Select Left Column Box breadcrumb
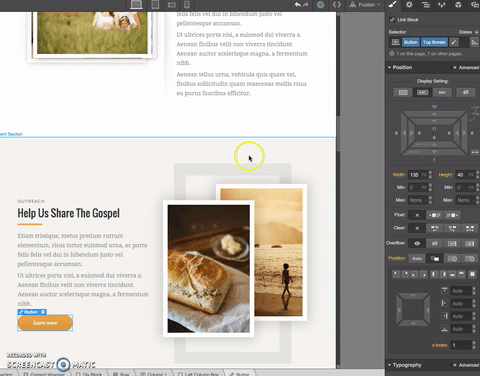Screen dimensions: 480x376 click(x=198, y=374)
